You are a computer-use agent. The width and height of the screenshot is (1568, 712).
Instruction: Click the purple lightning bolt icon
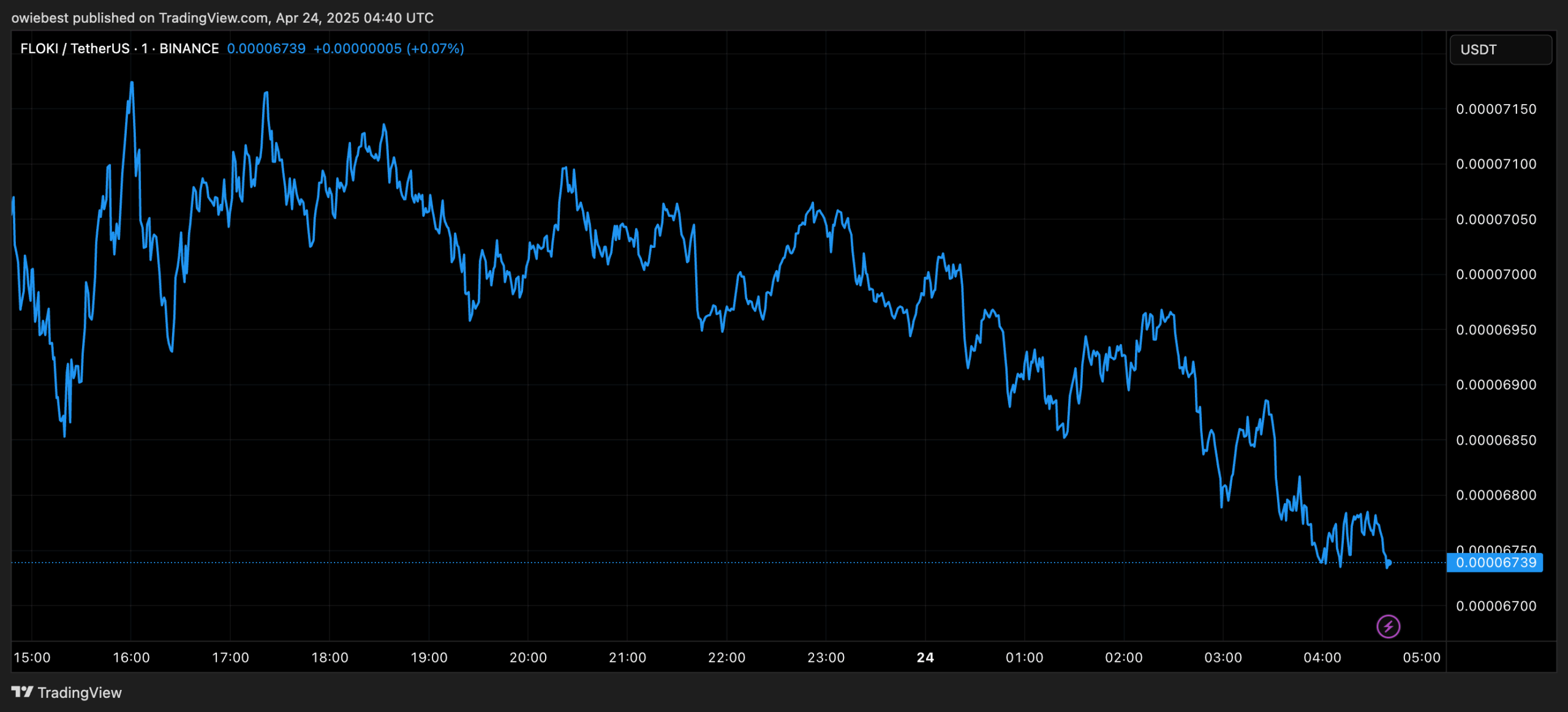point(1388,626)
